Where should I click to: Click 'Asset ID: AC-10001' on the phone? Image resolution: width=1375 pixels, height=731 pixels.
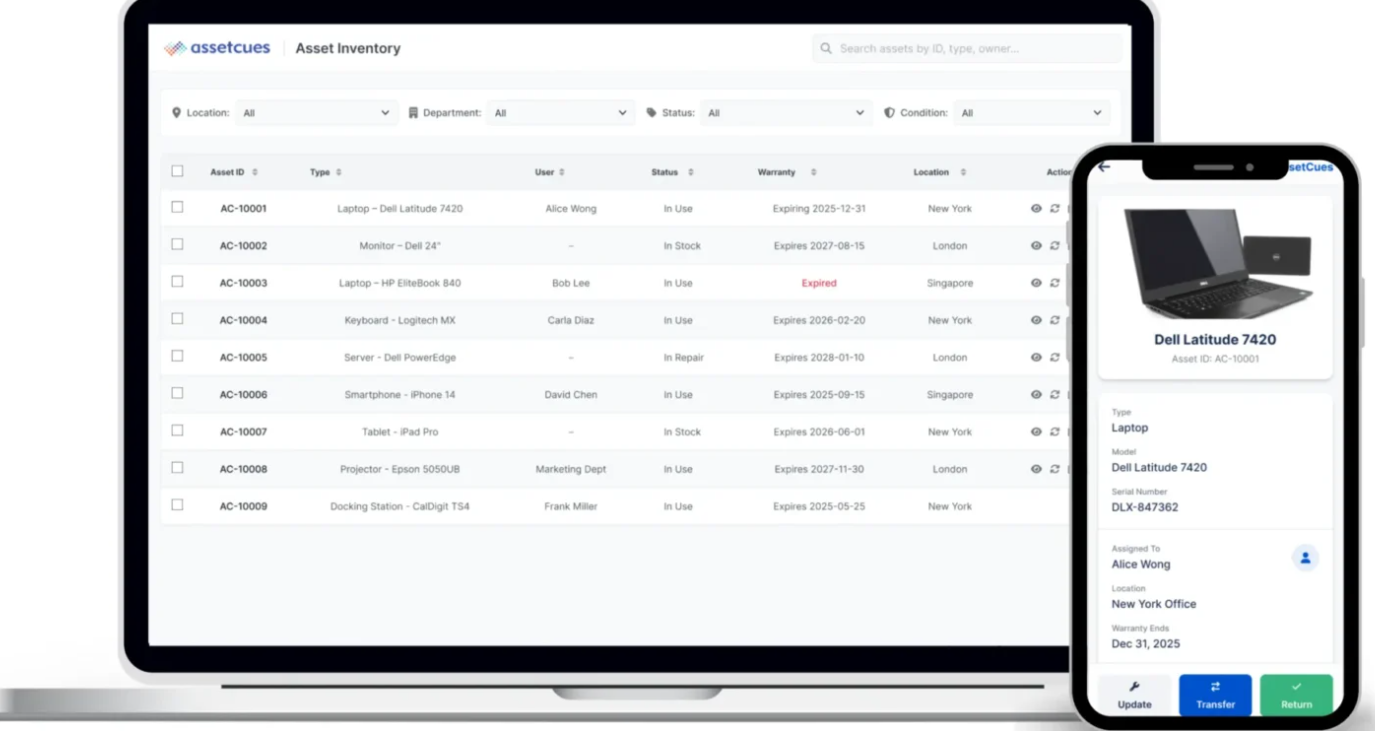tap(1215, 359)
